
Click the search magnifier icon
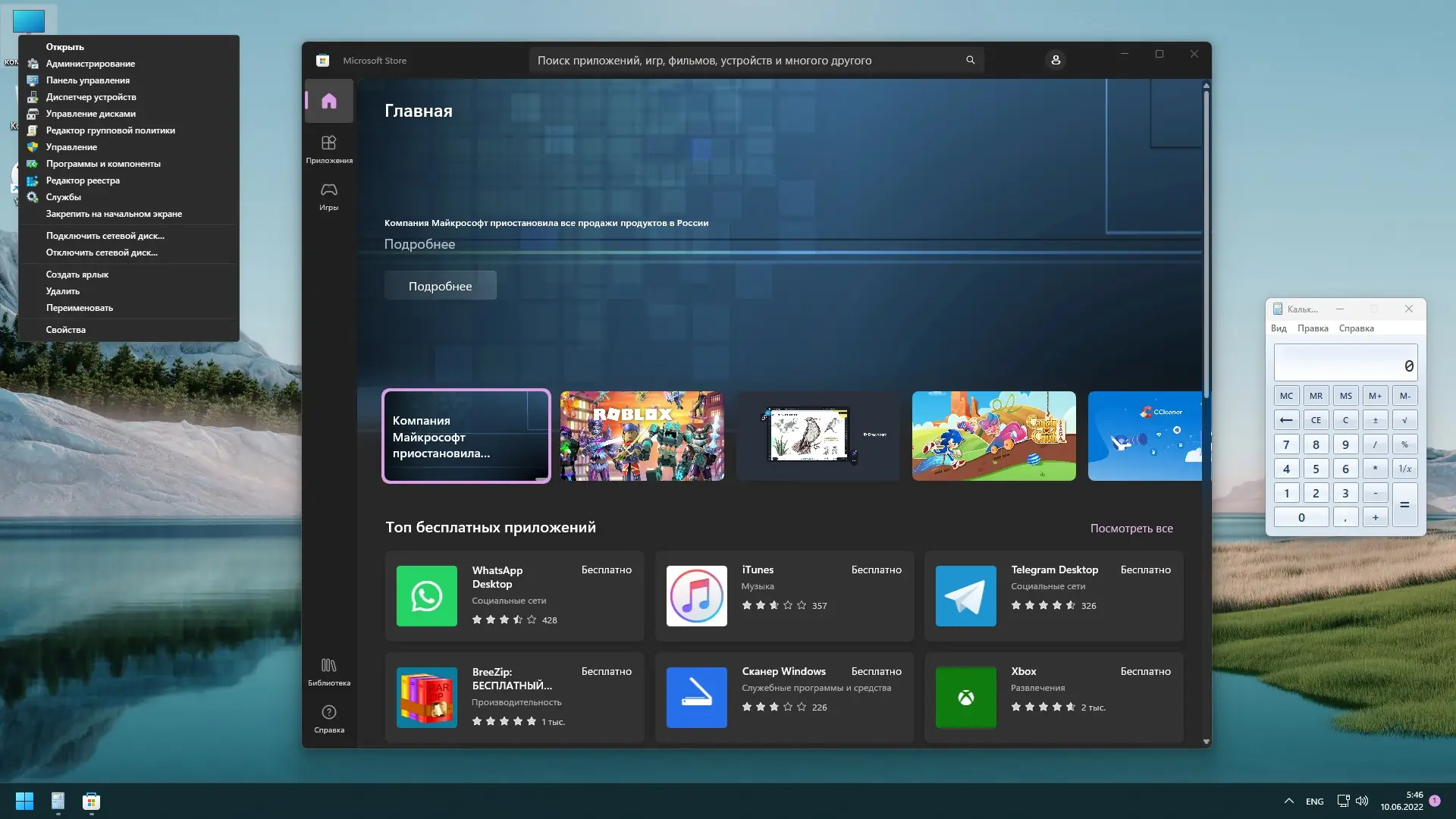[x=970, y=60]
